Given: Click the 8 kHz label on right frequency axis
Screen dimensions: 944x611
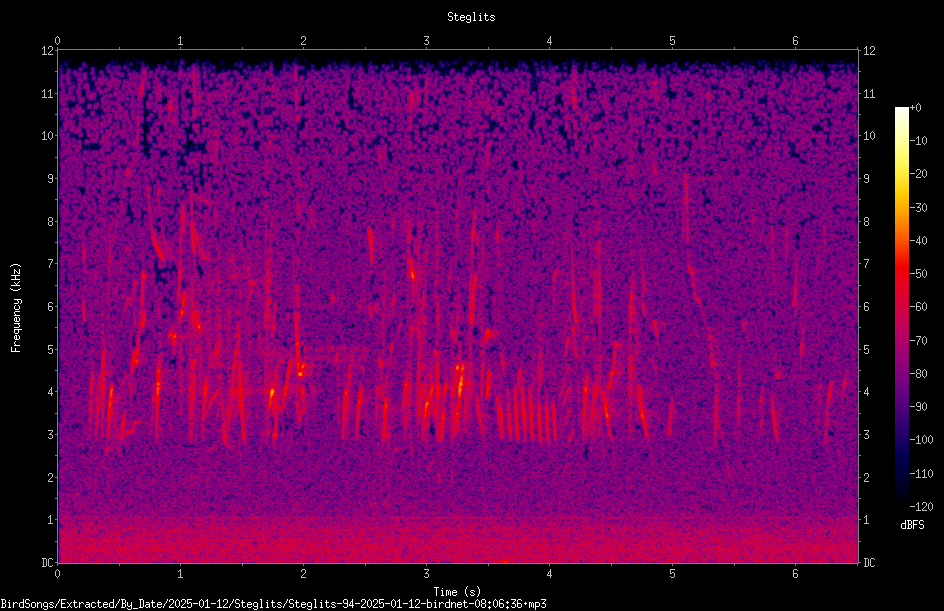Looking at the screenshot, I should (x=866, y=222).
